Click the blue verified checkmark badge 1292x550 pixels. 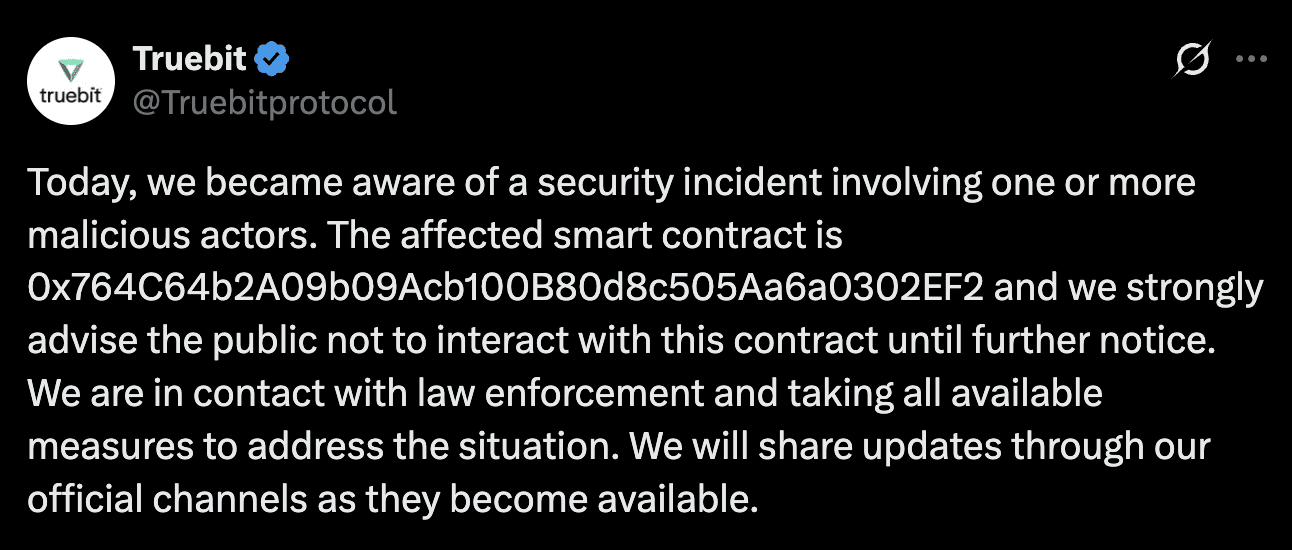(x=272, y=59)
